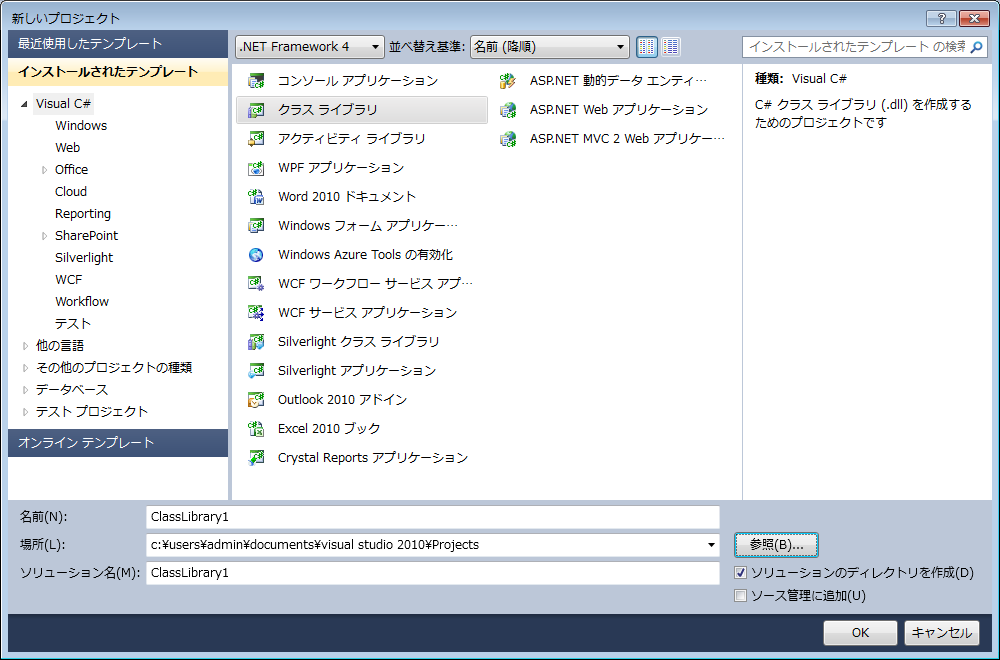
Task: Toggle ソリューションのディレクトリを作成 checkbox
Action: (x=740, y=573)
